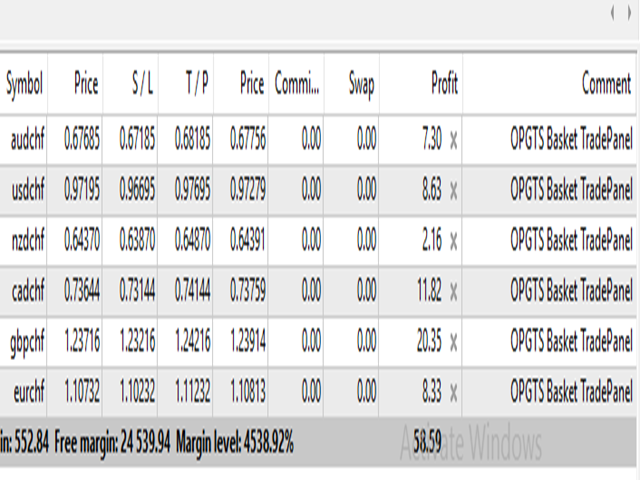Sort by the Commi... column header
Screen dimensions: 640x480
296,84
